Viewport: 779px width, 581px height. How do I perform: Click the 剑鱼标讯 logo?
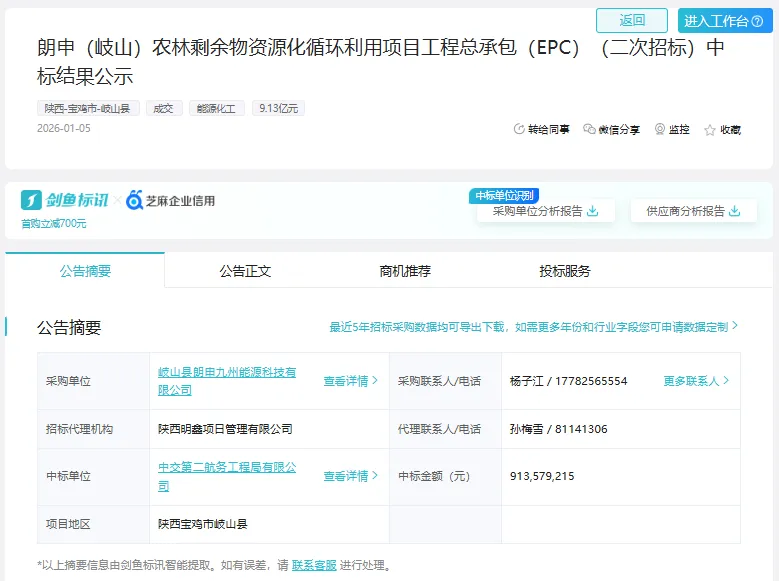pyautogui.click(x=65, y=200)
